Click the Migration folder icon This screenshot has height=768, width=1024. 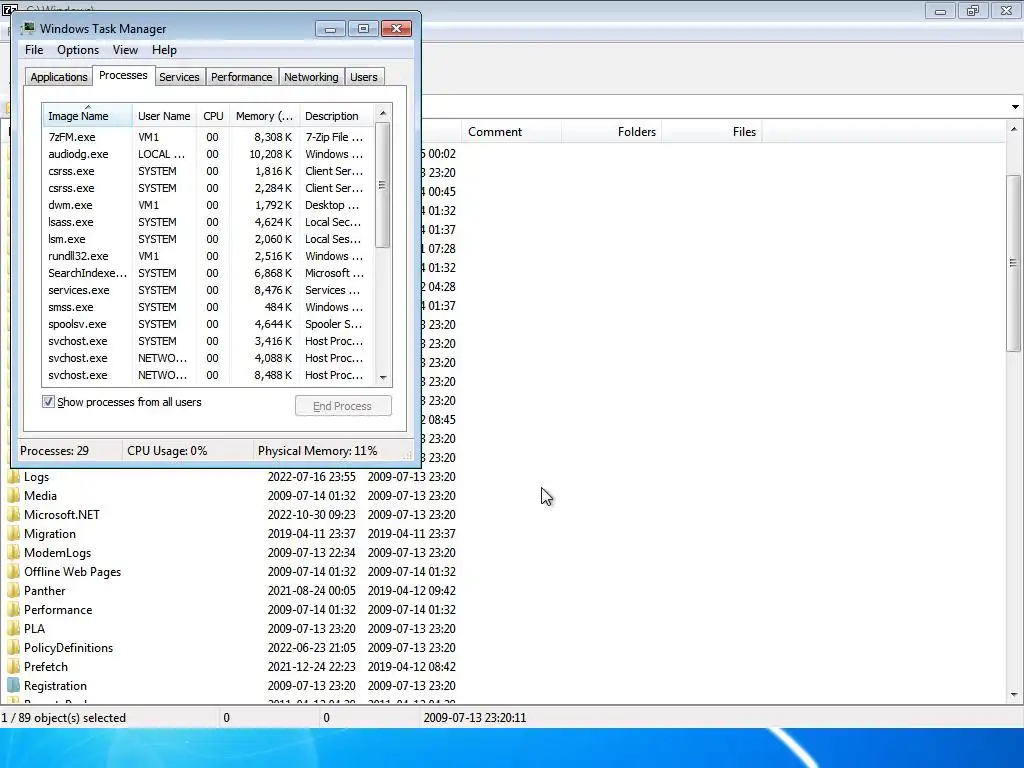pos(14,534)
